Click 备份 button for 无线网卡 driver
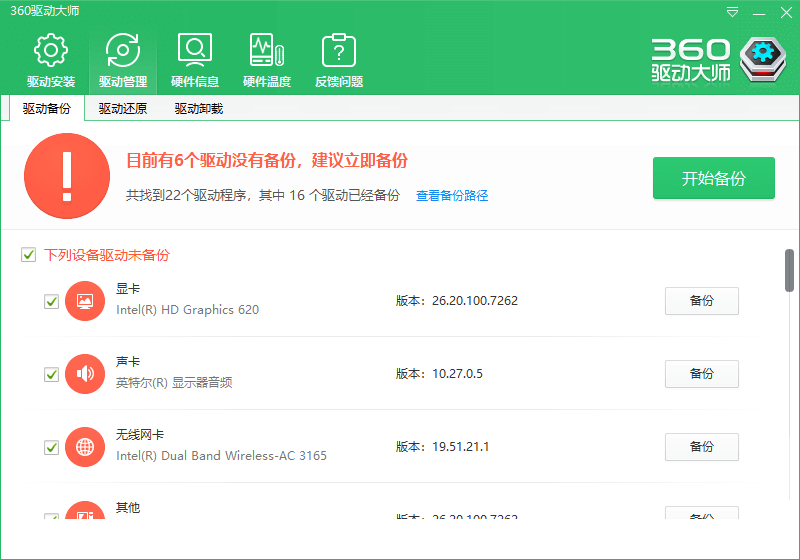 [x=702, y=447]
